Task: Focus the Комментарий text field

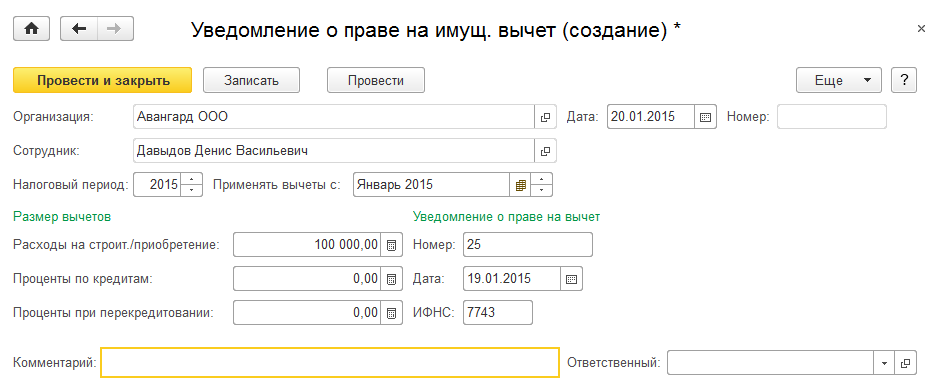Action: click(x=330, y=362)
